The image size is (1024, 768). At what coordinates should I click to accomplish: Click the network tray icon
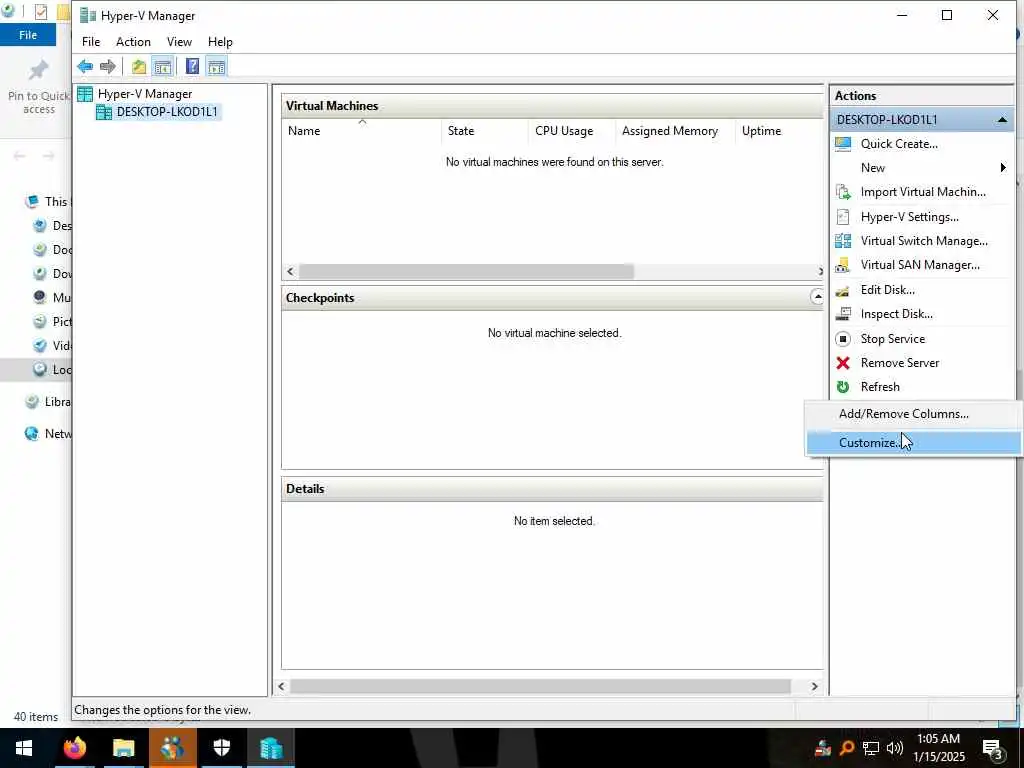point(871,748)
